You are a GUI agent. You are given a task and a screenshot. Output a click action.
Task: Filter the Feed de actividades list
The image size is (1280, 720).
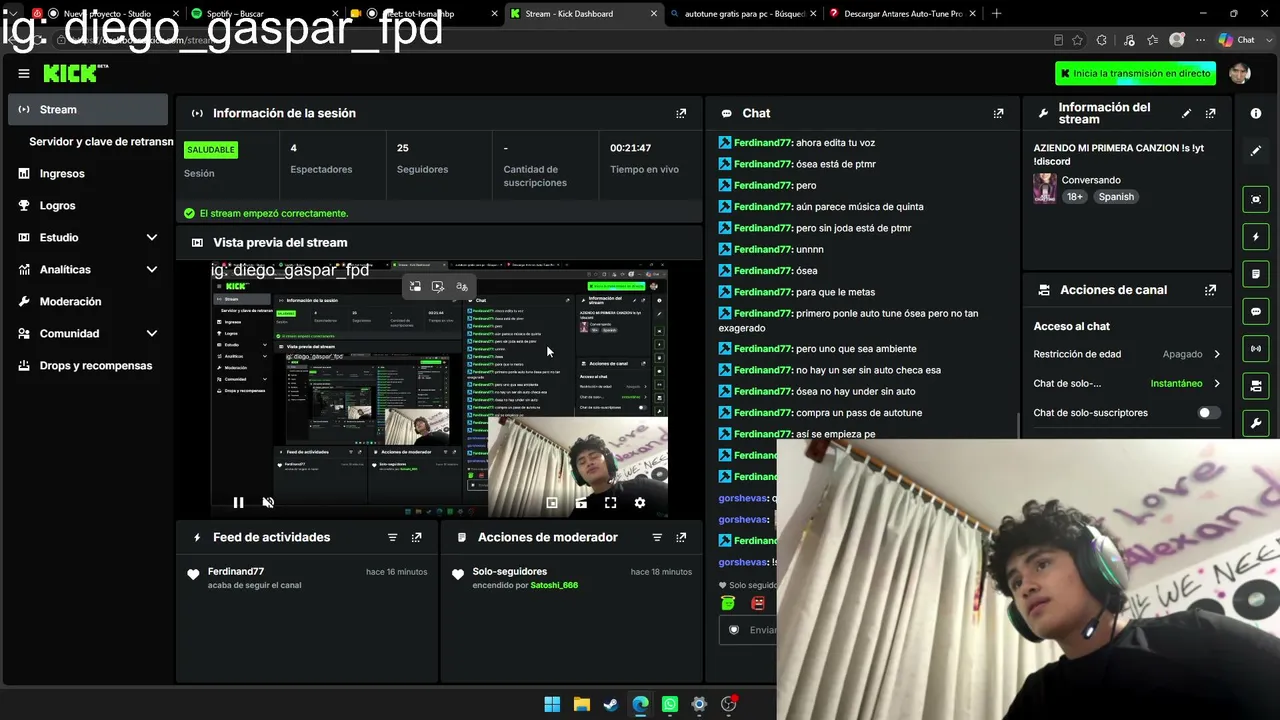pos(393,537)
